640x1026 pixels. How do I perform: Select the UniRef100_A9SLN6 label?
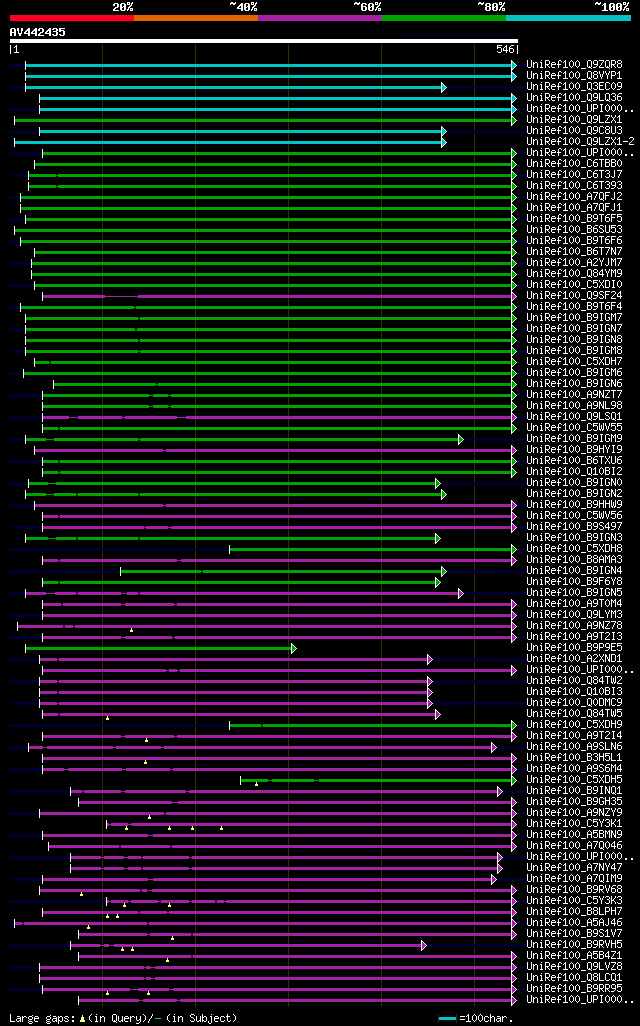[575, 747]
